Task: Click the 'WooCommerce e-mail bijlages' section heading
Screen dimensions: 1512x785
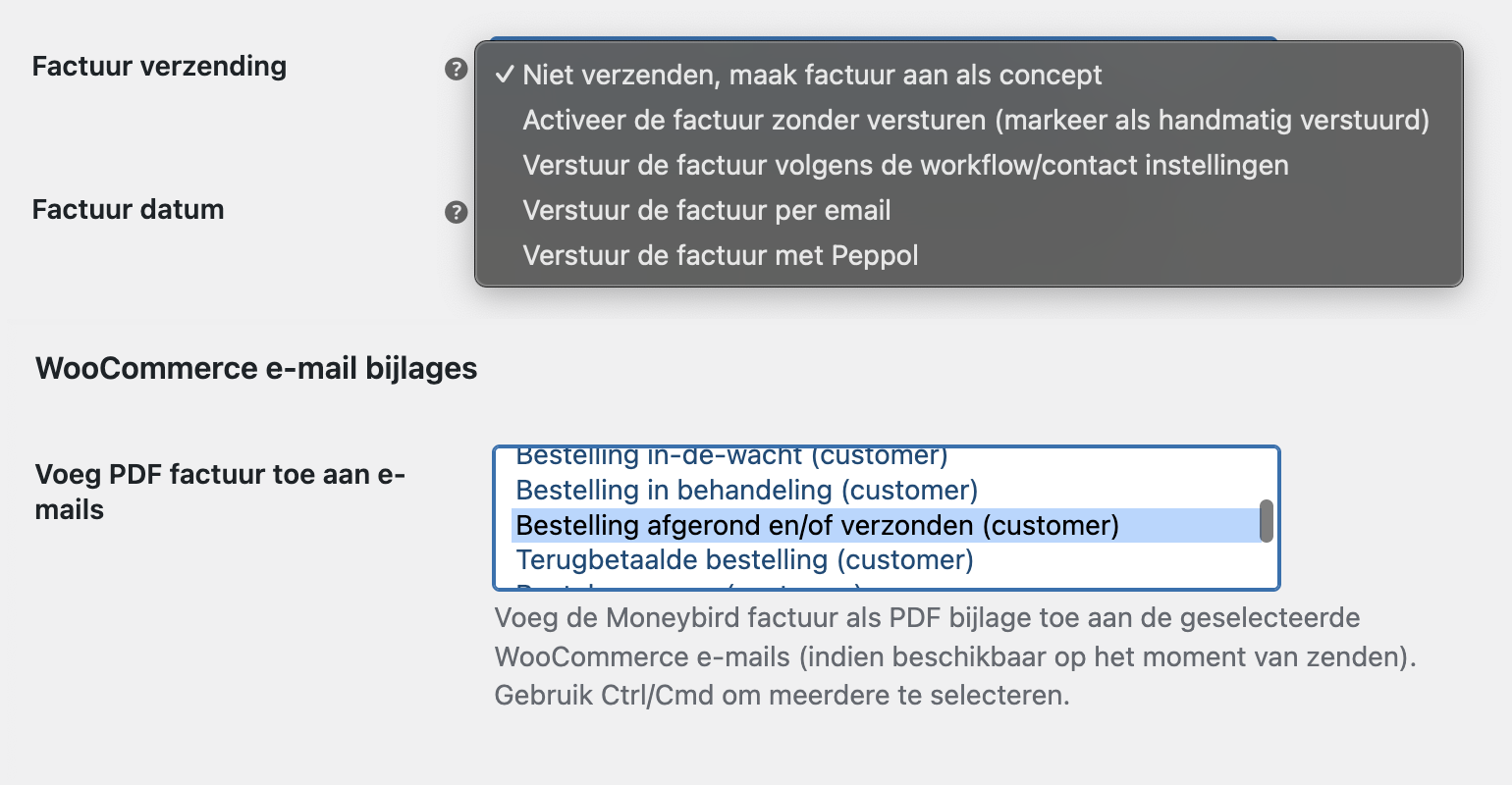Action: (256, 368)
